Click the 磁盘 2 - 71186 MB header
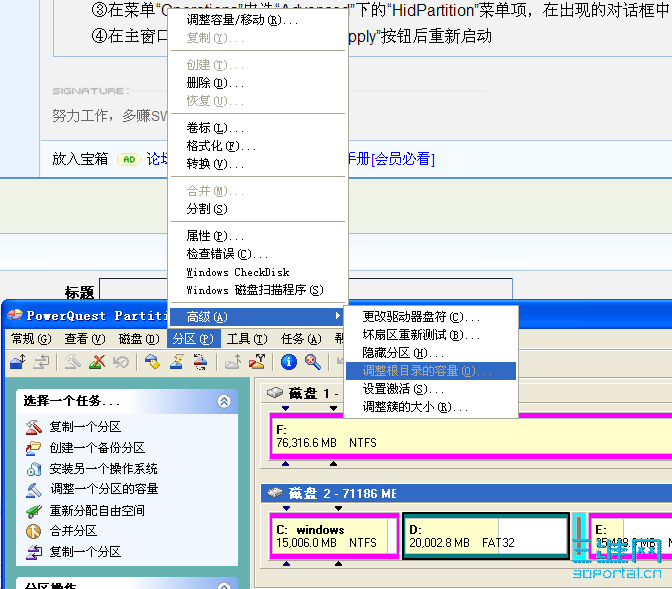Viewport: 672px width, 589px height. pyautogui.click(x=466, y=493)
